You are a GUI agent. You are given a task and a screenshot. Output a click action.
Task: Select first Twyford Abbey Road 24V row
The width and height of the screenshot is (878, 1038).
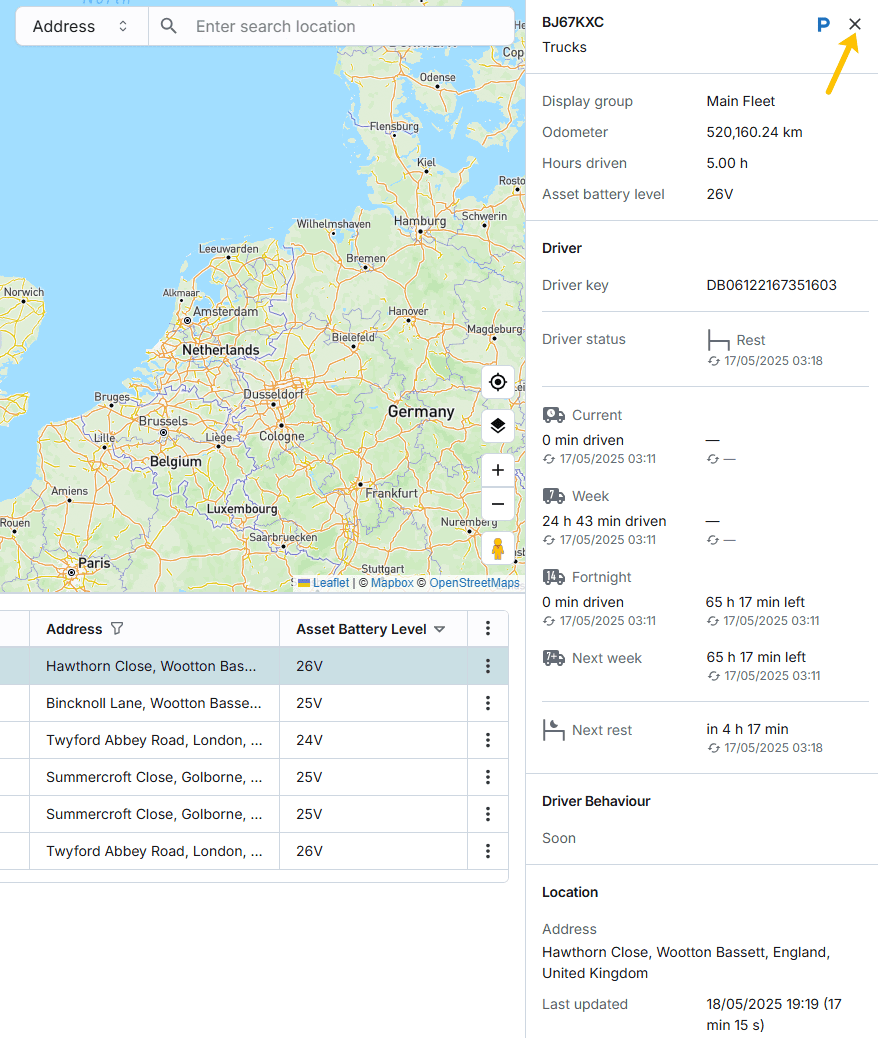coord(154,740)
